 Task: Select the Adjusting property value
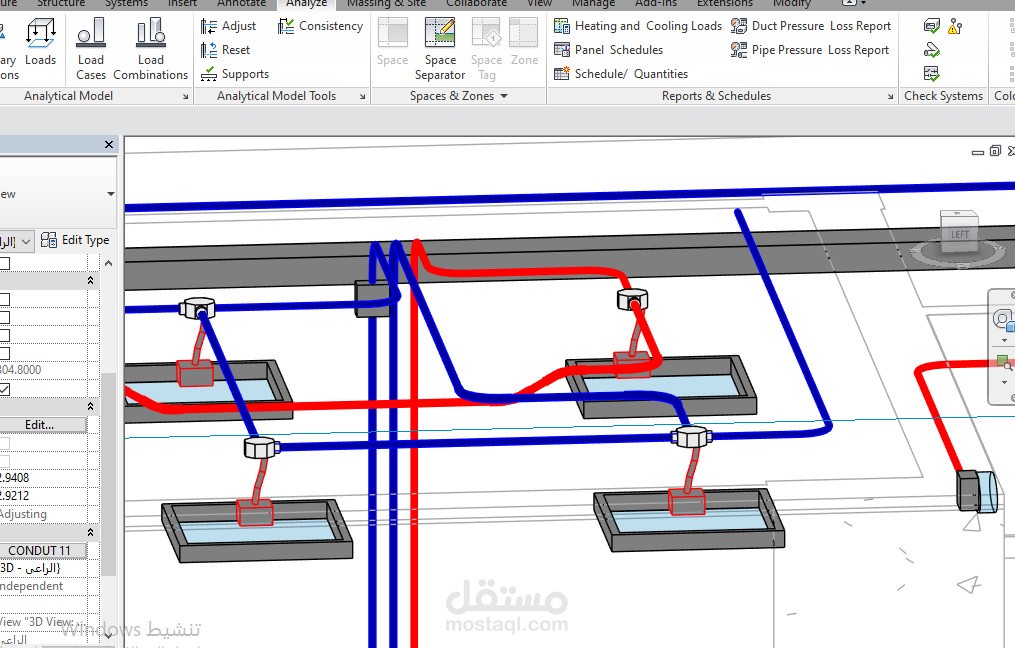[x=43, y=514]
